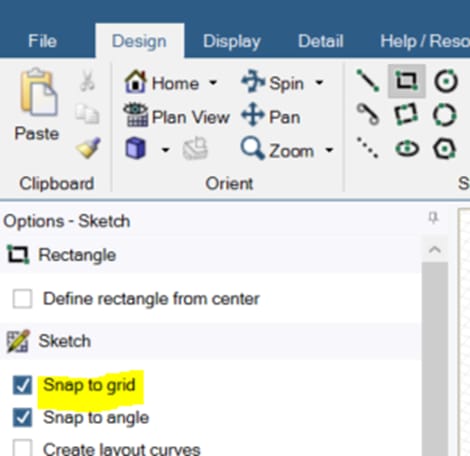Uncheck the Snap to angle checkbox
Screen dimensions: 470x456
22,417
